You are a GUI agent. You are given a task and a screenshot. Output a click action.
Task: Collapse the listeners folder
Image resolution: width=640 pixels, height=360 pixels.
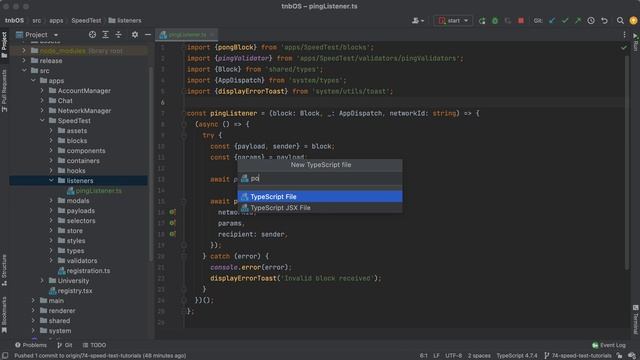pyautogui.click(x=51, y=180)
